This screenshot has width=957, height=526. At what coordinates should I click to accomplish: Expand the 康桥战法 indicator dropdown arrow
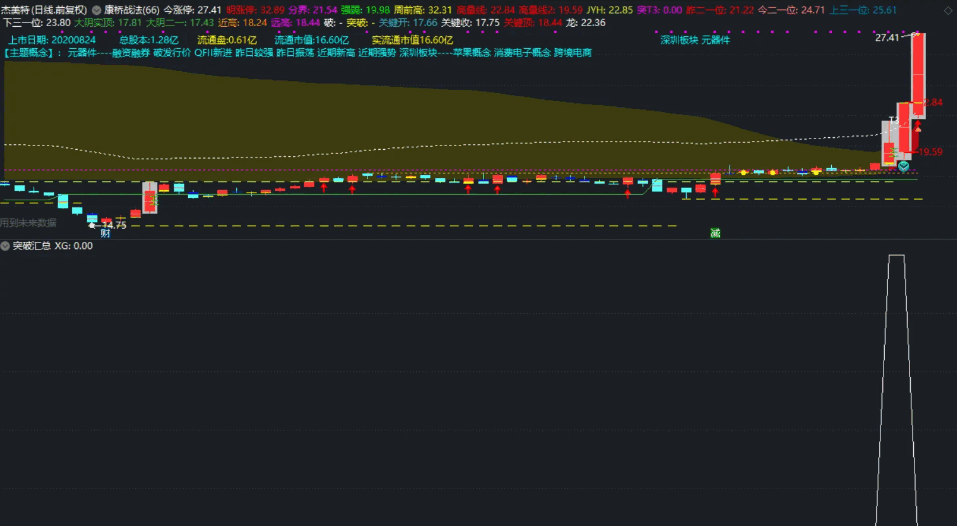click(96, 10)
